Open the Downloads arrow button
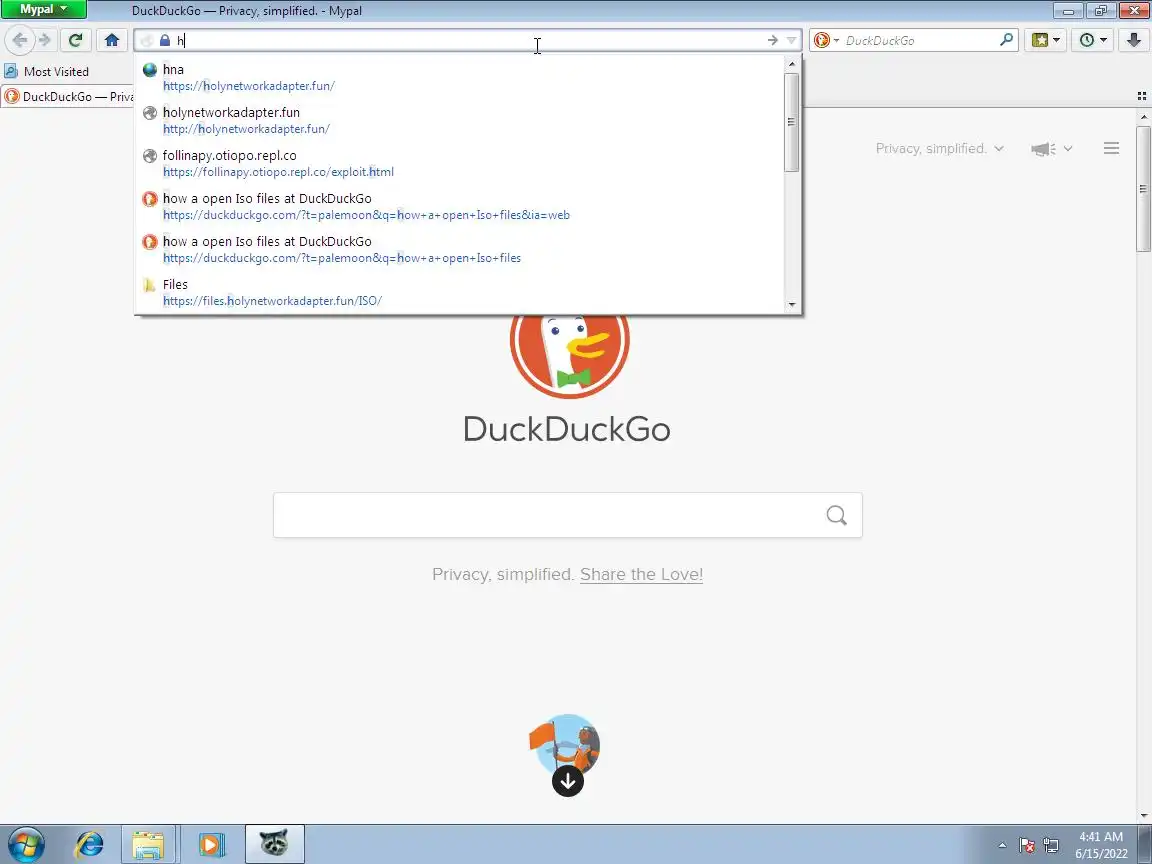1152x864 pixels. point(1134,40)
